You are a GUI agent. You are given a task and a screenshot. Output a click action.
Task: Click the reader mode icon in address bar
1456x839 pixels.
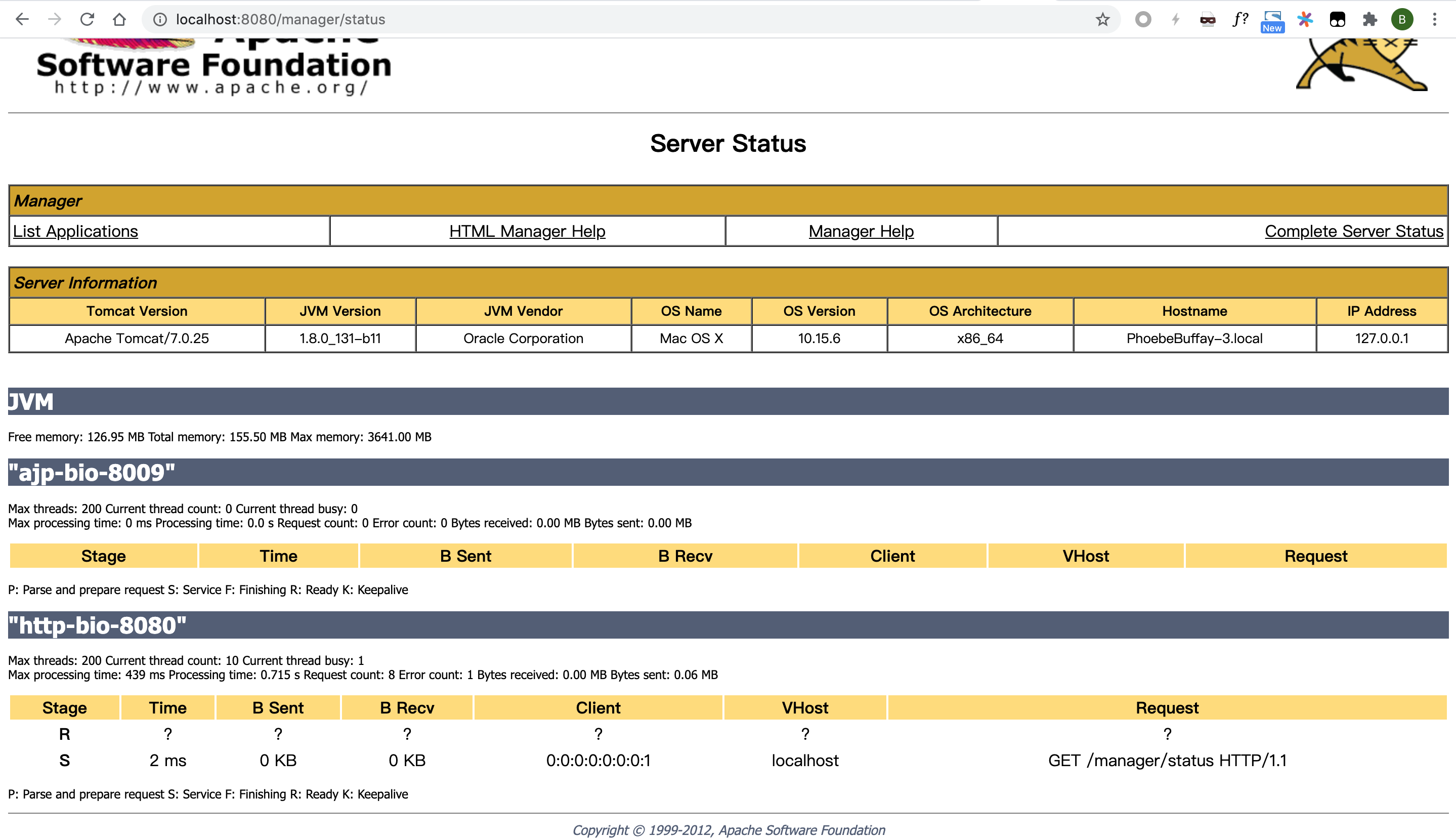click(x=1208, y=19)
